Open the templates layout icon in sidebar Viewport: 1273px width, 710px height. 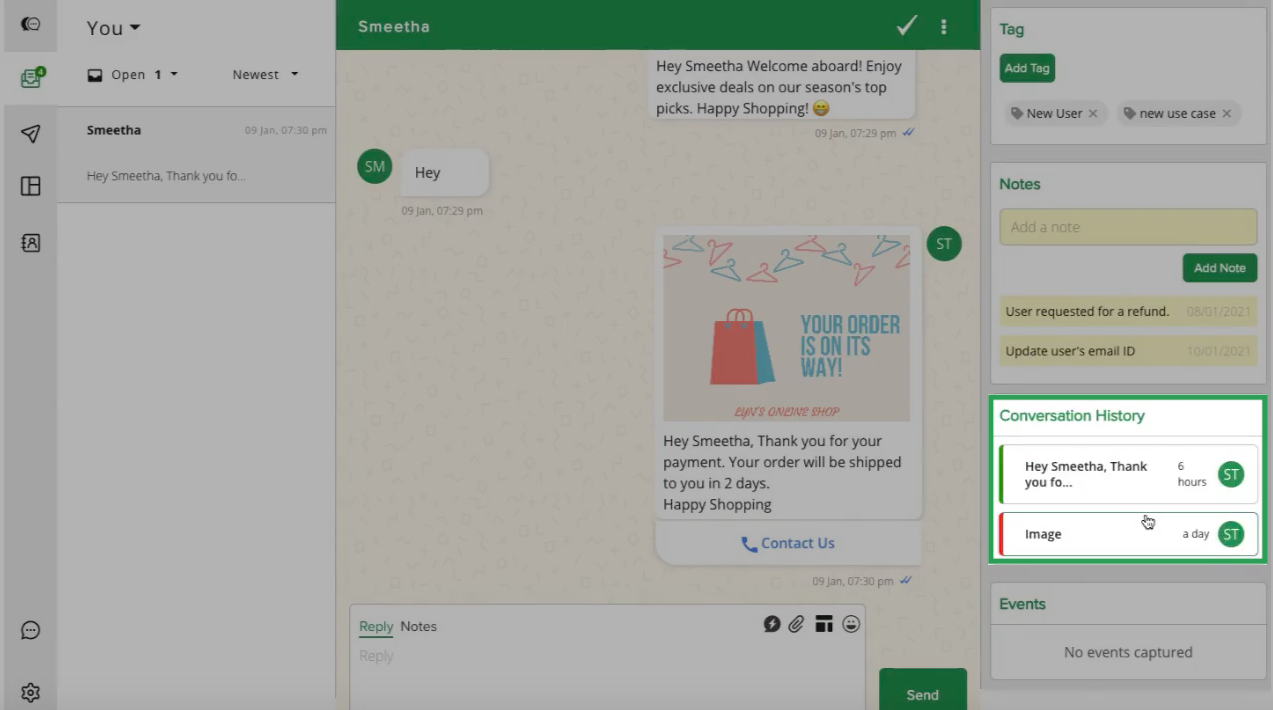(x=31, y=187)
